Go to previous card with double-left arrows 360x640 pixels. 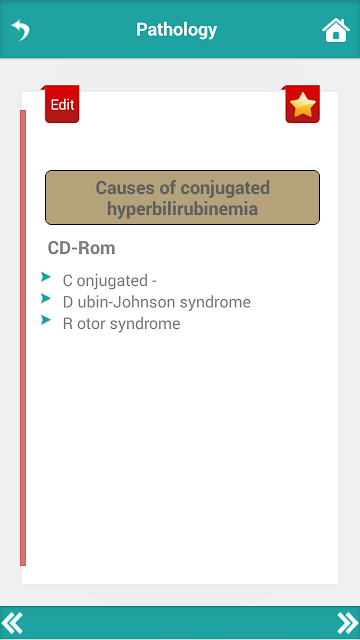tap(12, 623)
